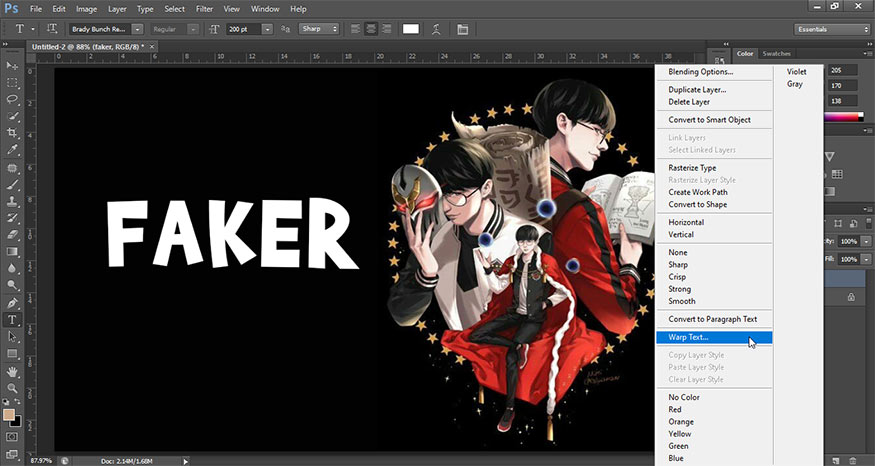This screenshot has width=875, height=466.
Task: Switch to the Swatches tab
Action: tap(776, 54)
